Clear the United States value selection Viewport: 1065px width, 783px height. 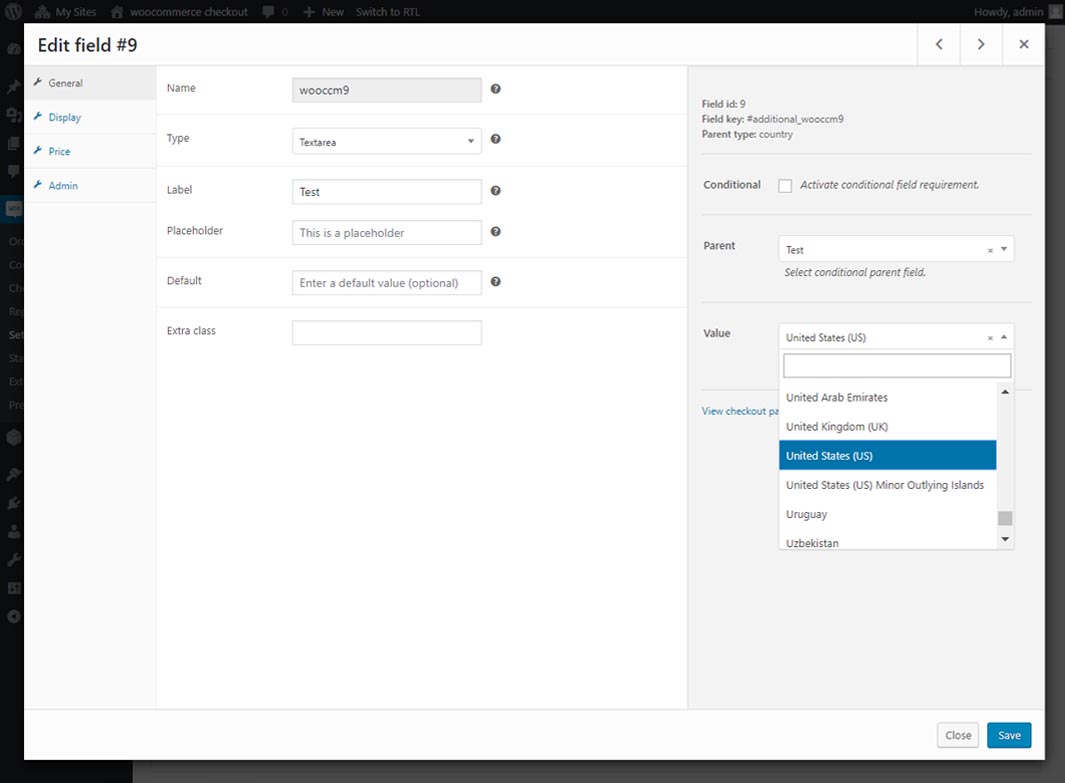click(990, 338)
